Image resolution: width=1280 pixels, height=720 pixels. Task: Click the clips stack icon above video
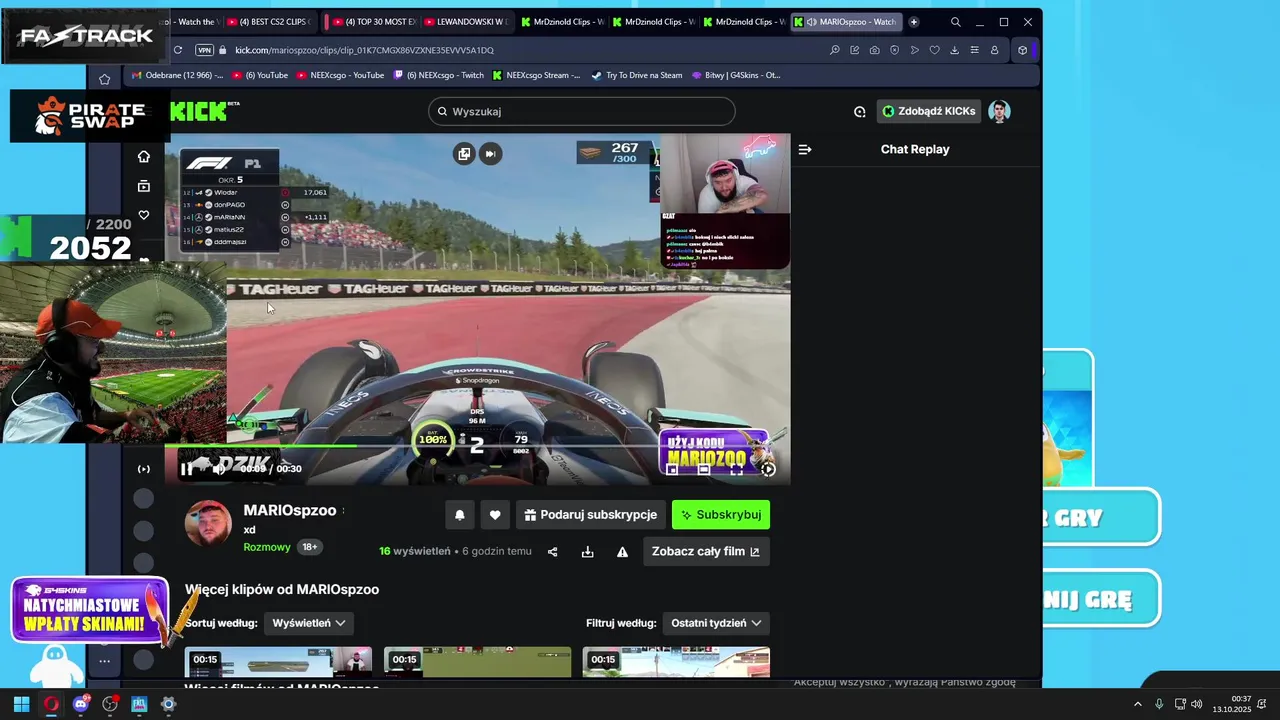pos(464,153)
